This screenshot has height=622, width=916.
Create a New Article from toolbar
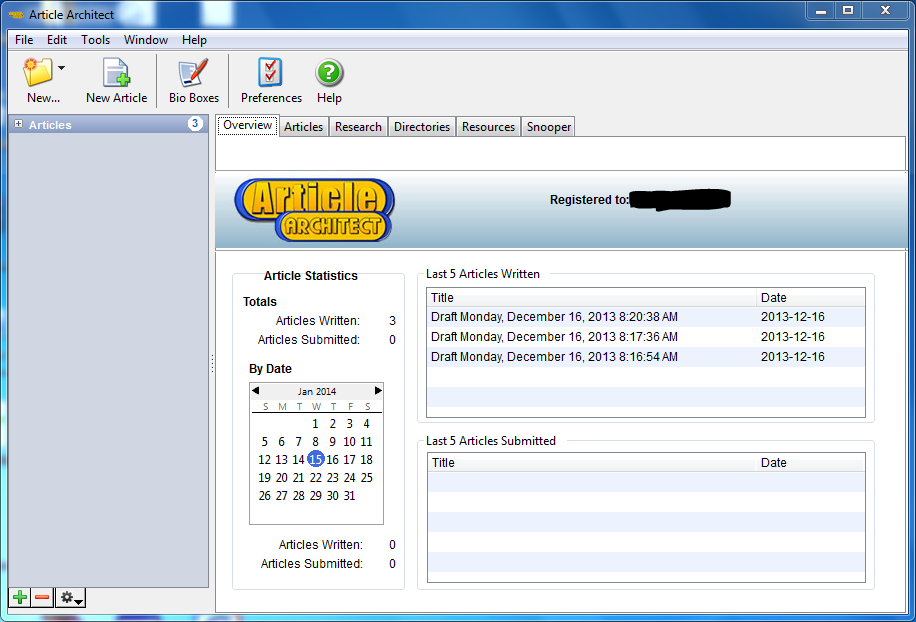(116, 81)
